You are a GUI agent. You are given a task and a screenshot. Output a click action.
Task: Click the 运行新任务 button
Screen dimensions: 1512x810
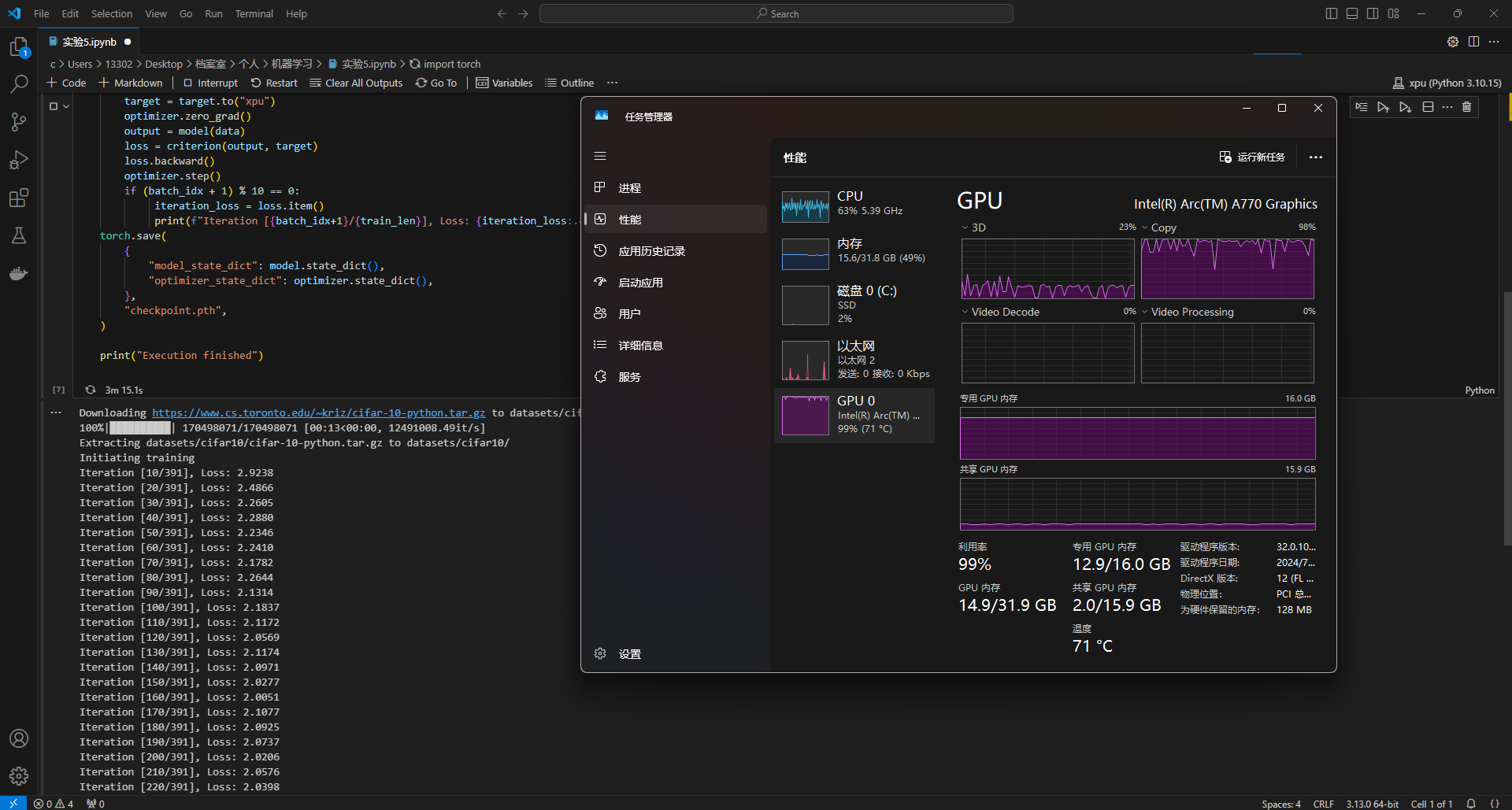point(1253,157)
